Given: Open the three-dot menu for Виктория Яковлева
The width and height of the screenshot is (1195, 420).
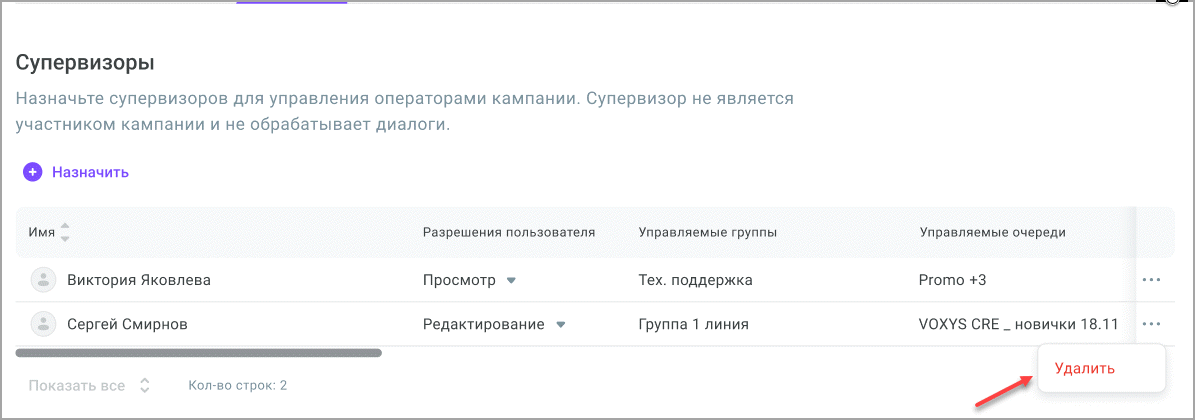Looking at the screenshot, I should 1151,280.
